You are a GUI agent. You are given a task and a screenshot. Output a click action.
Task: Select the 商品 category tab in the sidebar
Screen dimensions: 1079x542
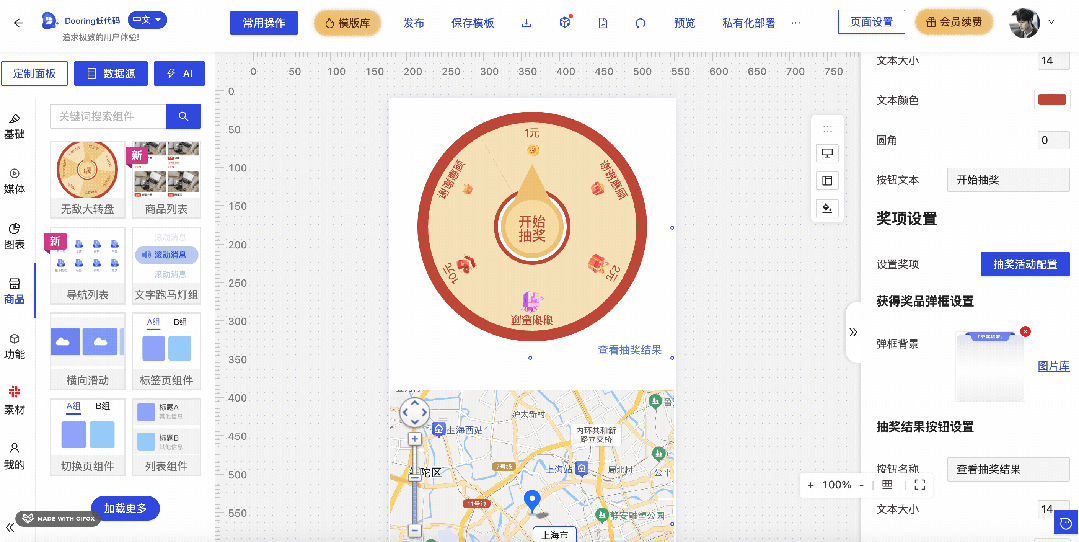click(14, 292)
